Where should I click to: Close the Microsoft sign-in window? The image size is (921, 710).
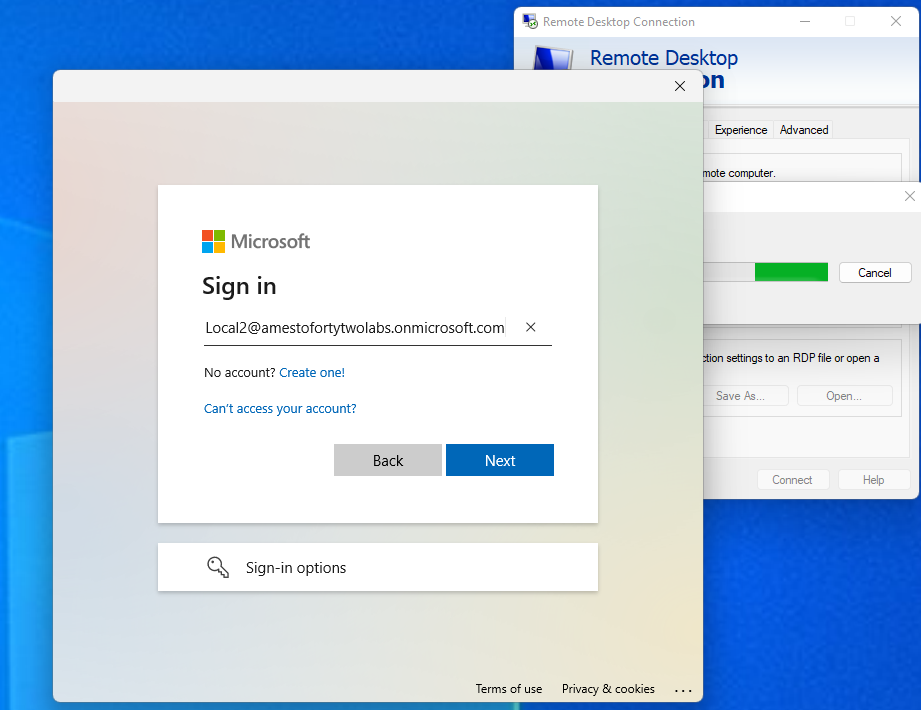(680, 86)
